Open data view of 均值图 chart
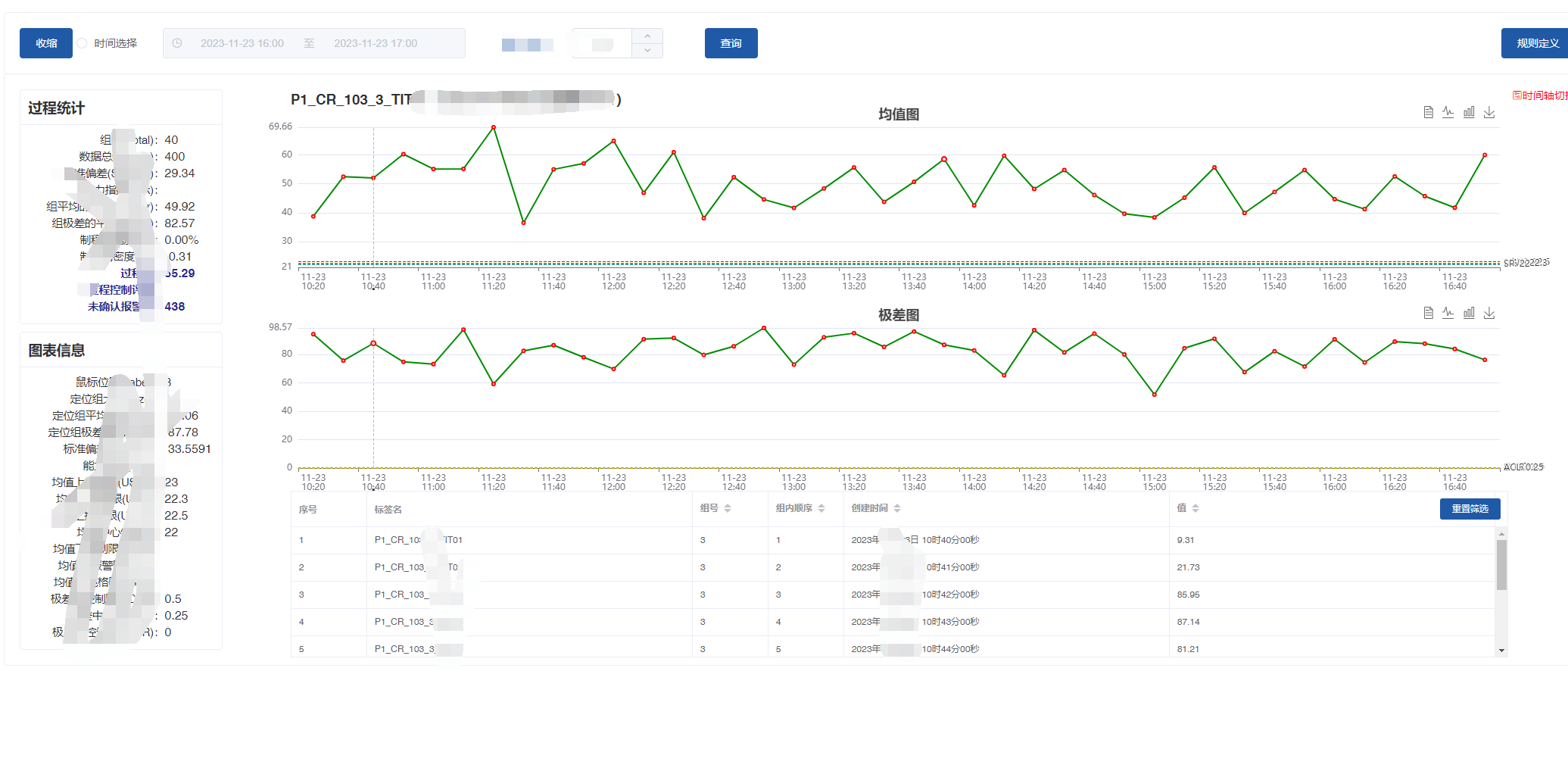 [1428, 112]
